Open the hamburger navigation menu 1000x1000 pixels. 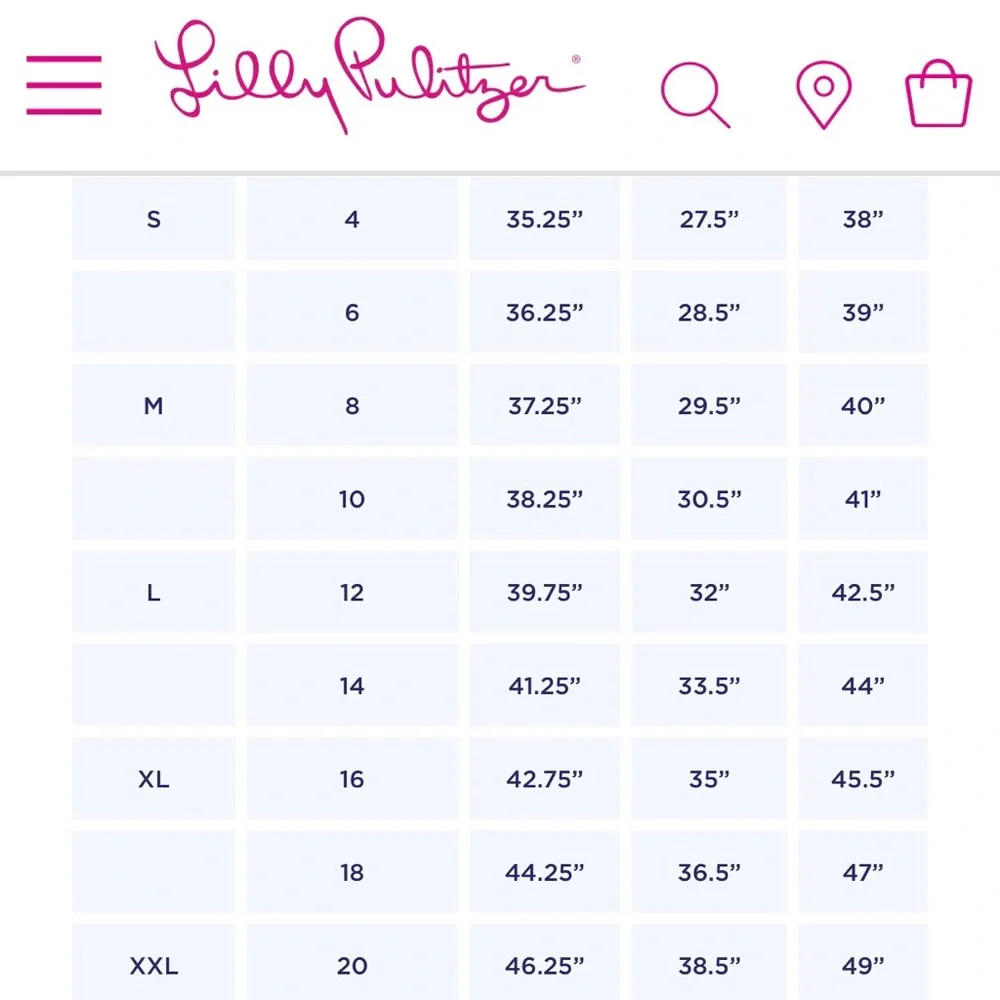(64, 85)
